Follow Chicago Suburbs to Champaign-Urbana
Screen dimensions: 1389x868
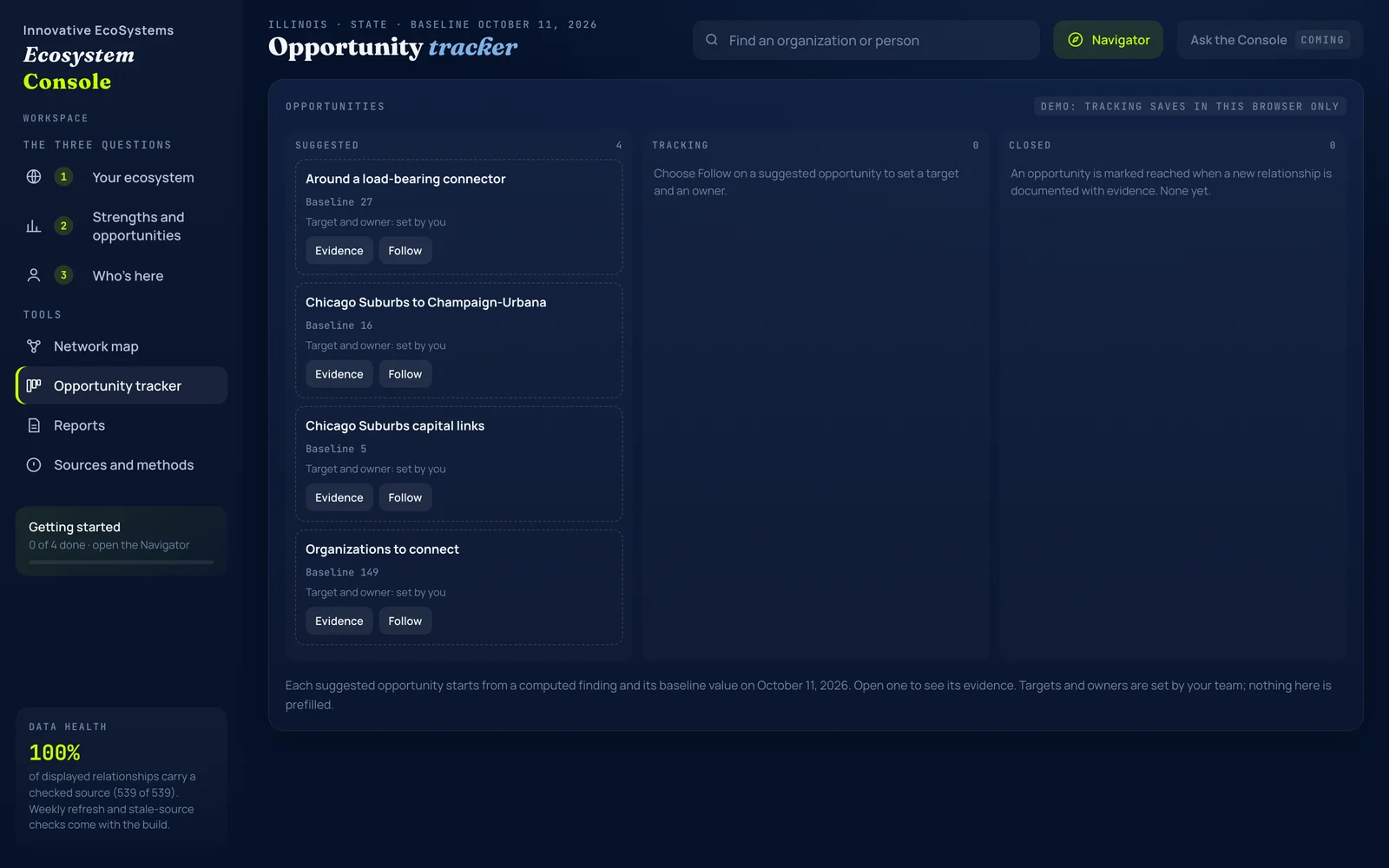pyautogui.click(x=405, y=374)
